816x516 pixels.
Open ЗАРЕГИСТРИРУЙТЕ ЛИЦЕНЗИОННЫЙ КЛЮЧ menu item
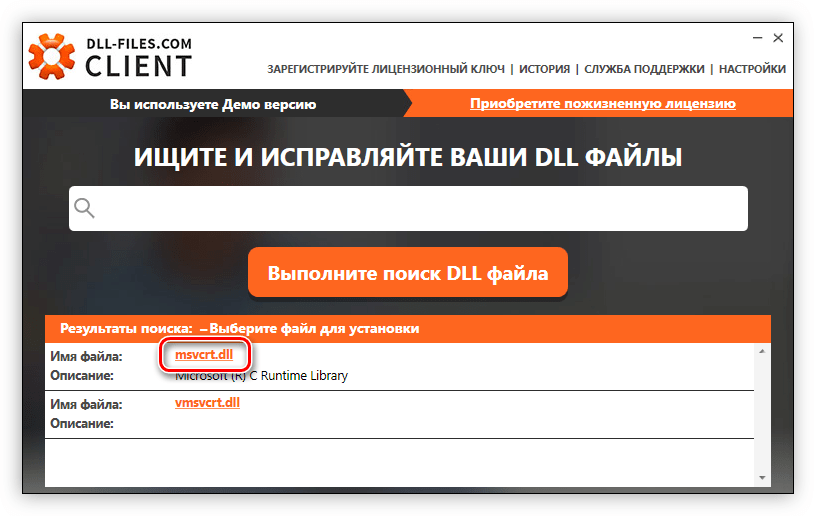point(385,69)
